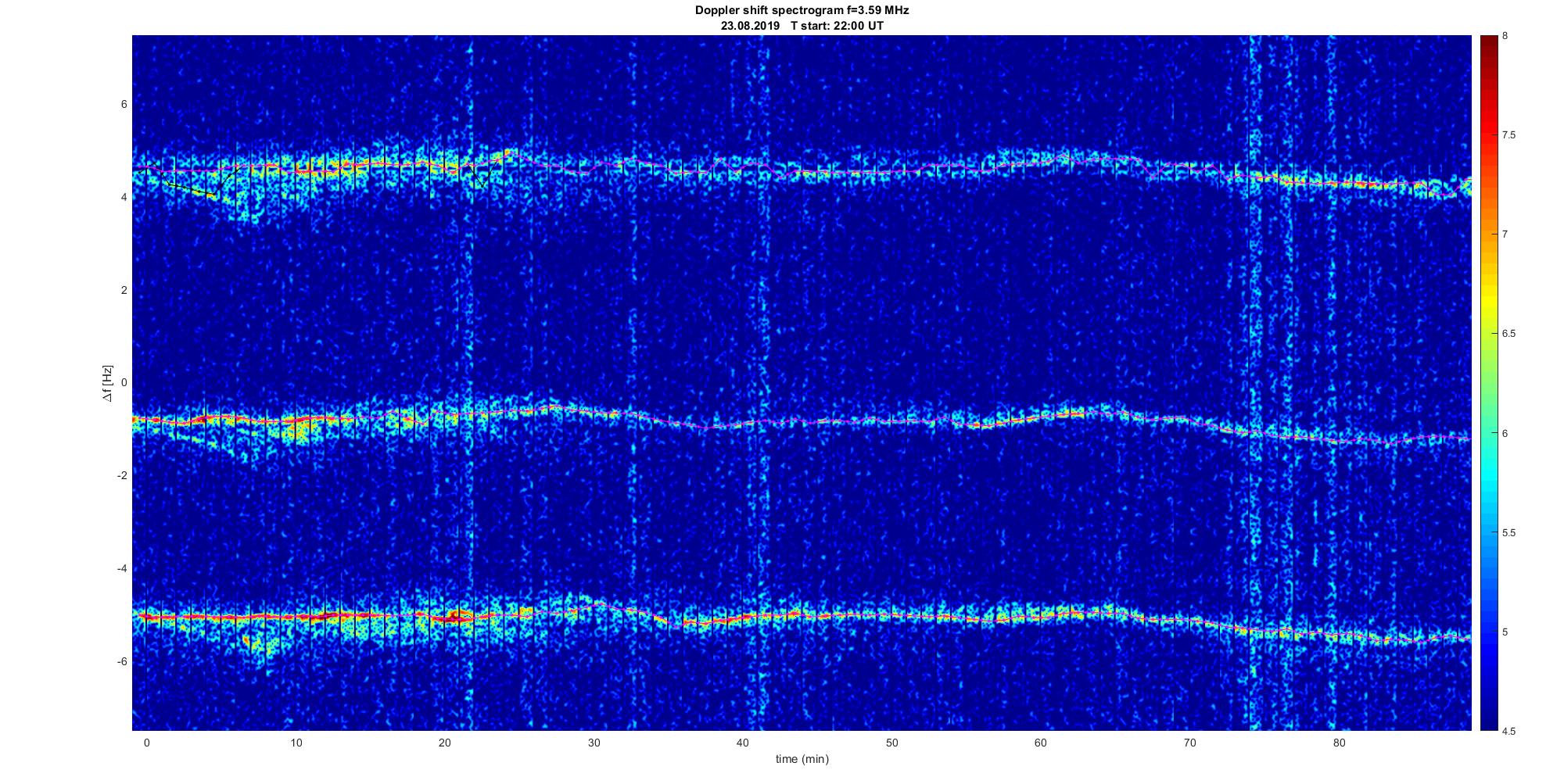Click the y-axis tick label '-2'
Screen dimensions: 1564x784
pyautogui.click(x=122, y=475)
